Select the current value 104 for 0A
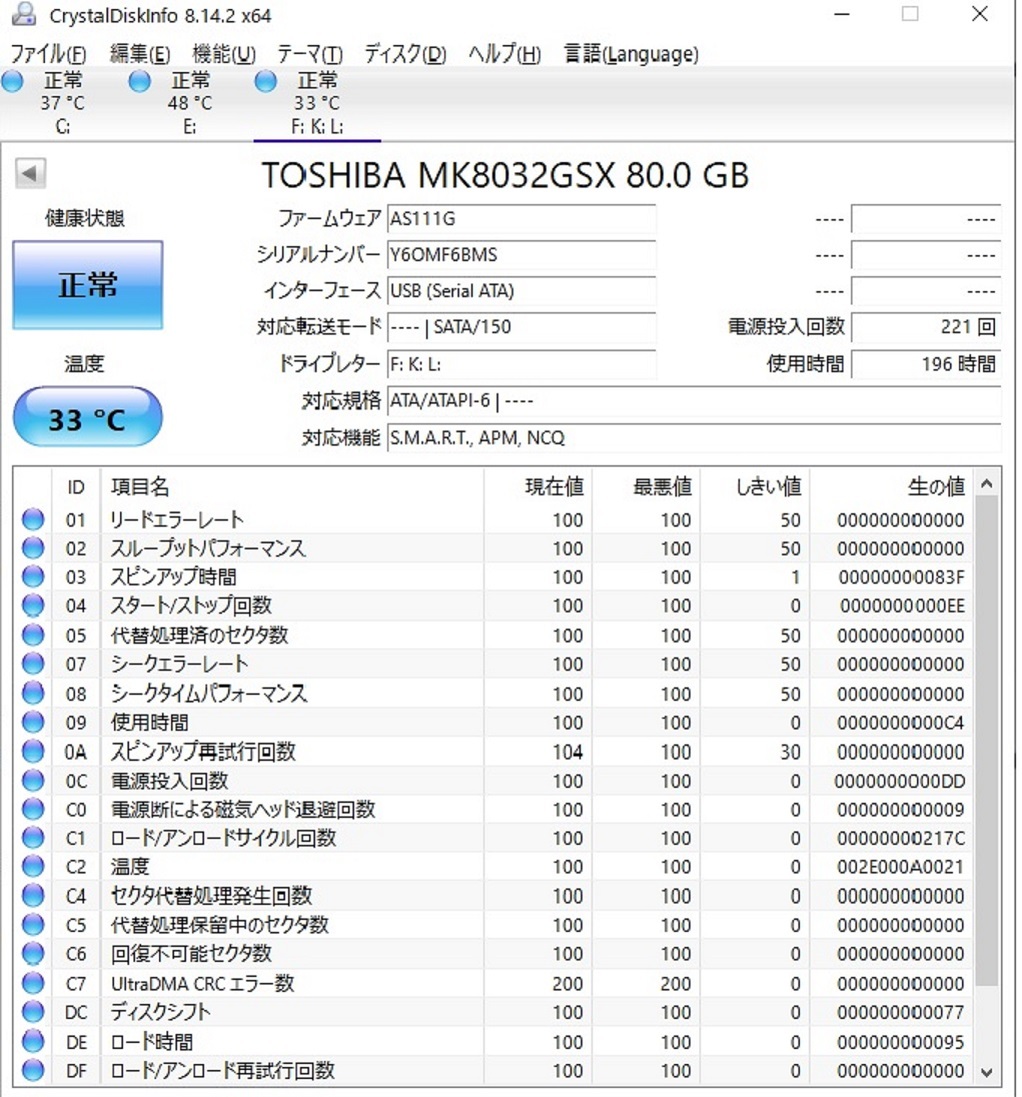 [567, 752]
